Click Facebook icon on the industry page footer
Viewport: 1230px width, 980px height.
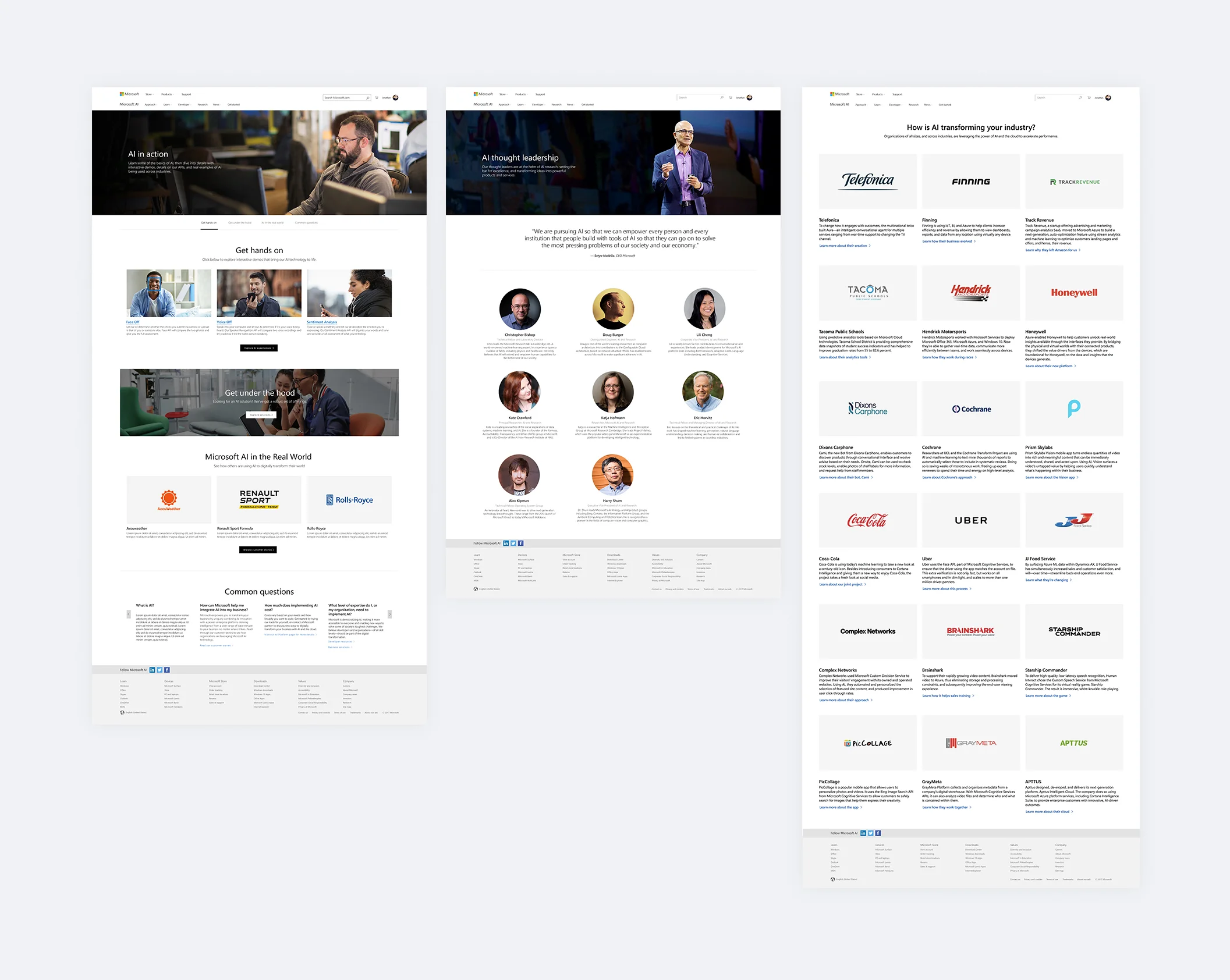(878, 833)
